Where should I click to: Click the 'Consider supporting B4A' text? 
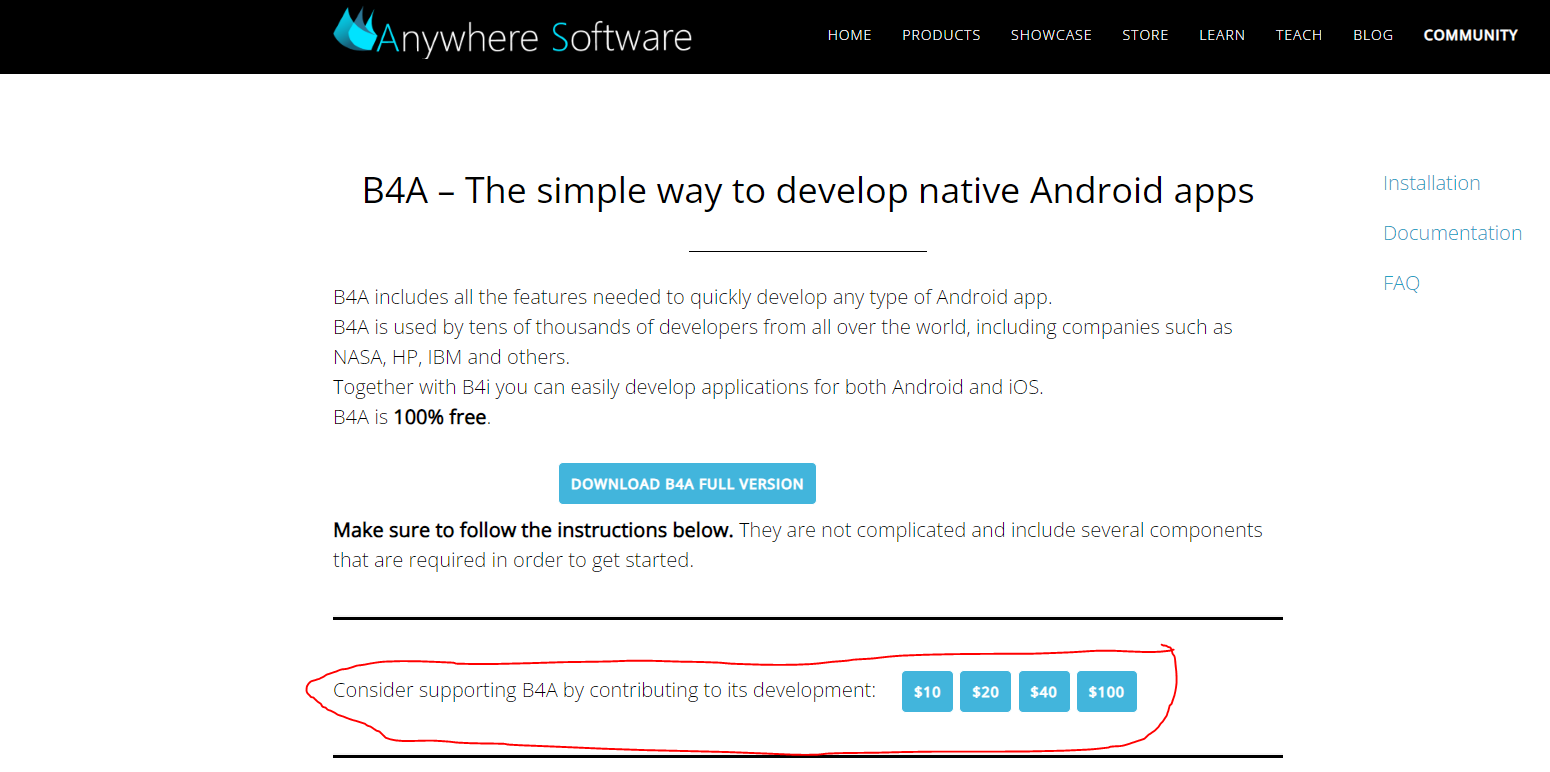[604, 690]
